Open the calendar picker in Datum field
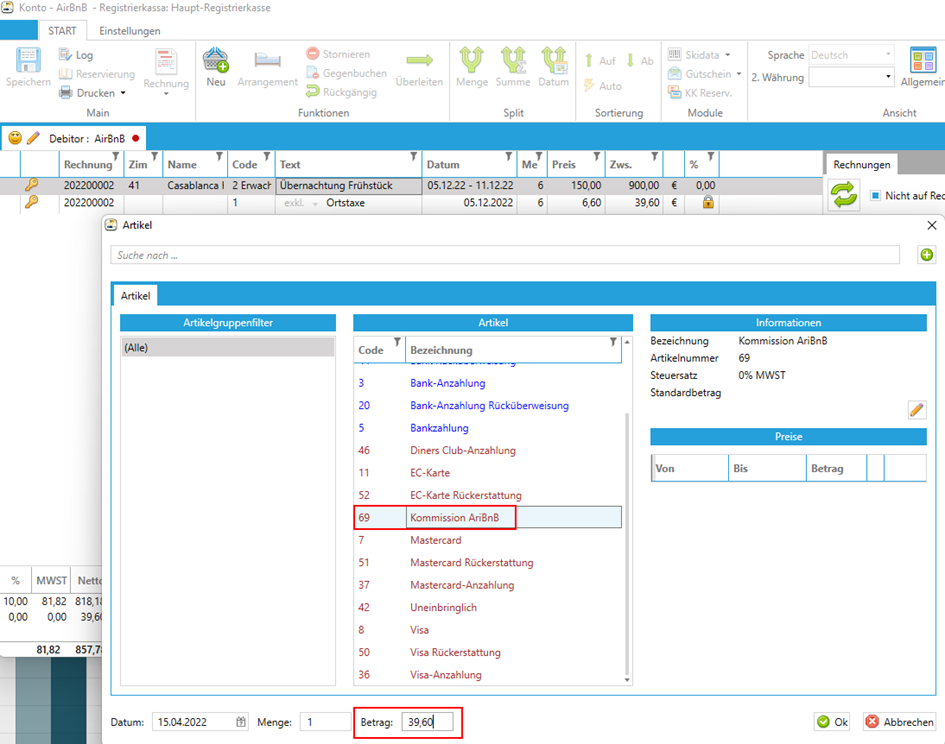 [x=241, y=722]
